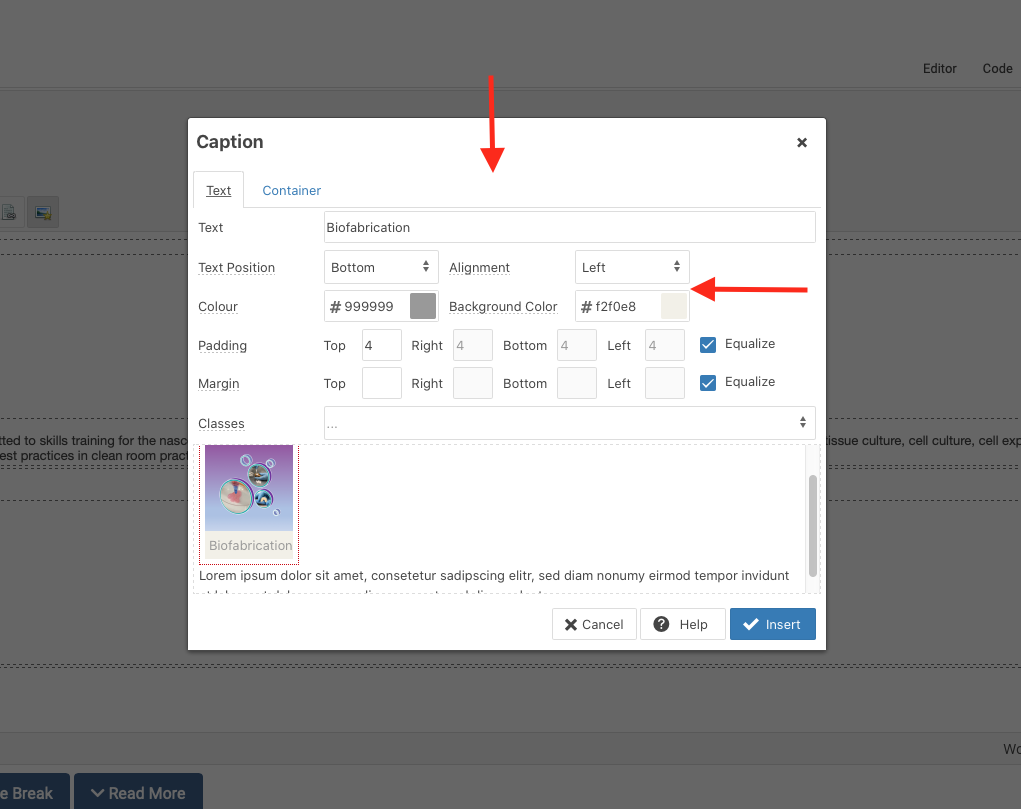Open the Alignment dropdown showing Left
This screenshot has height=809, width=1021.
(632, 267)
